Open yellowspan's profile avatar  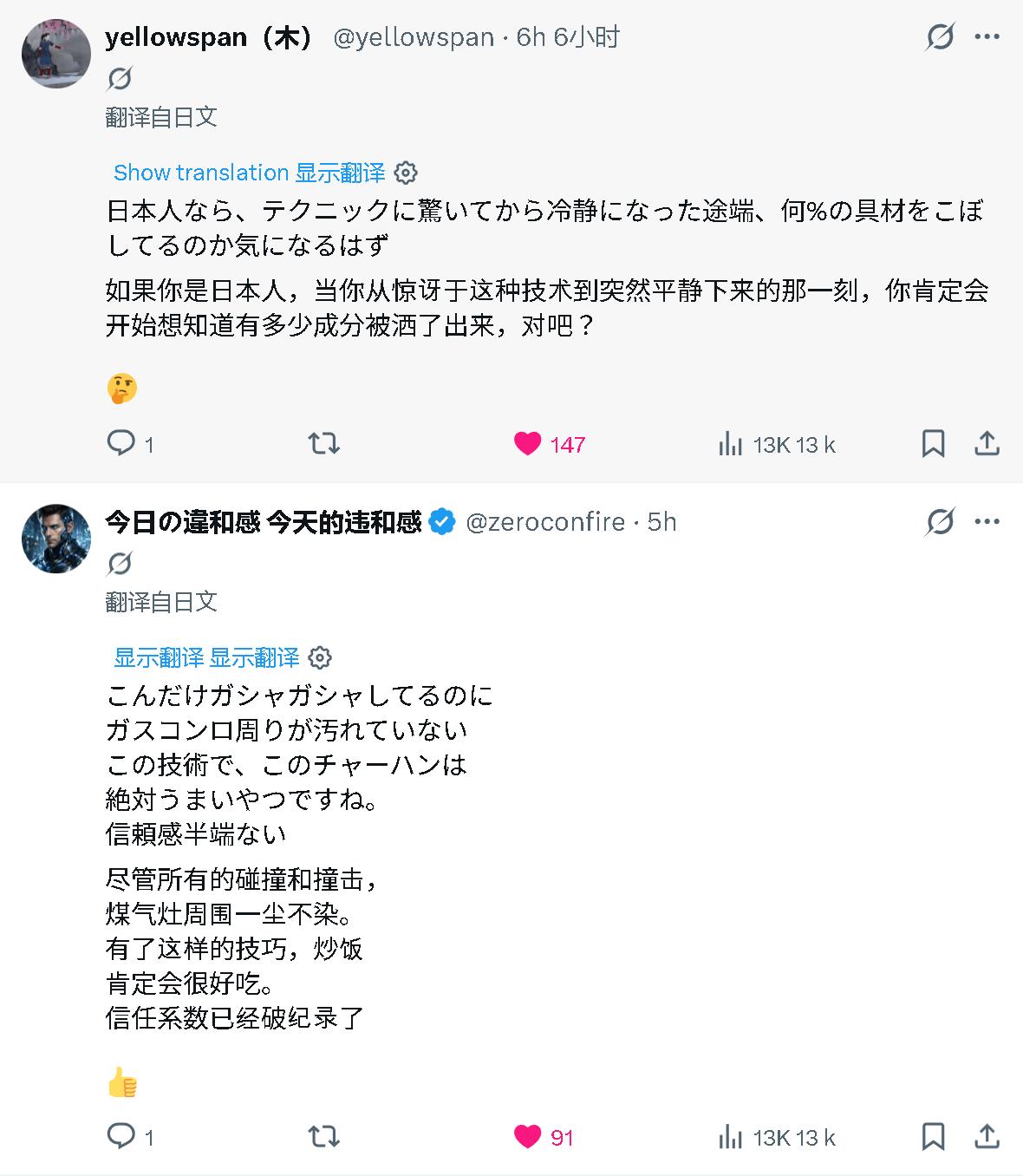point(56,54)
